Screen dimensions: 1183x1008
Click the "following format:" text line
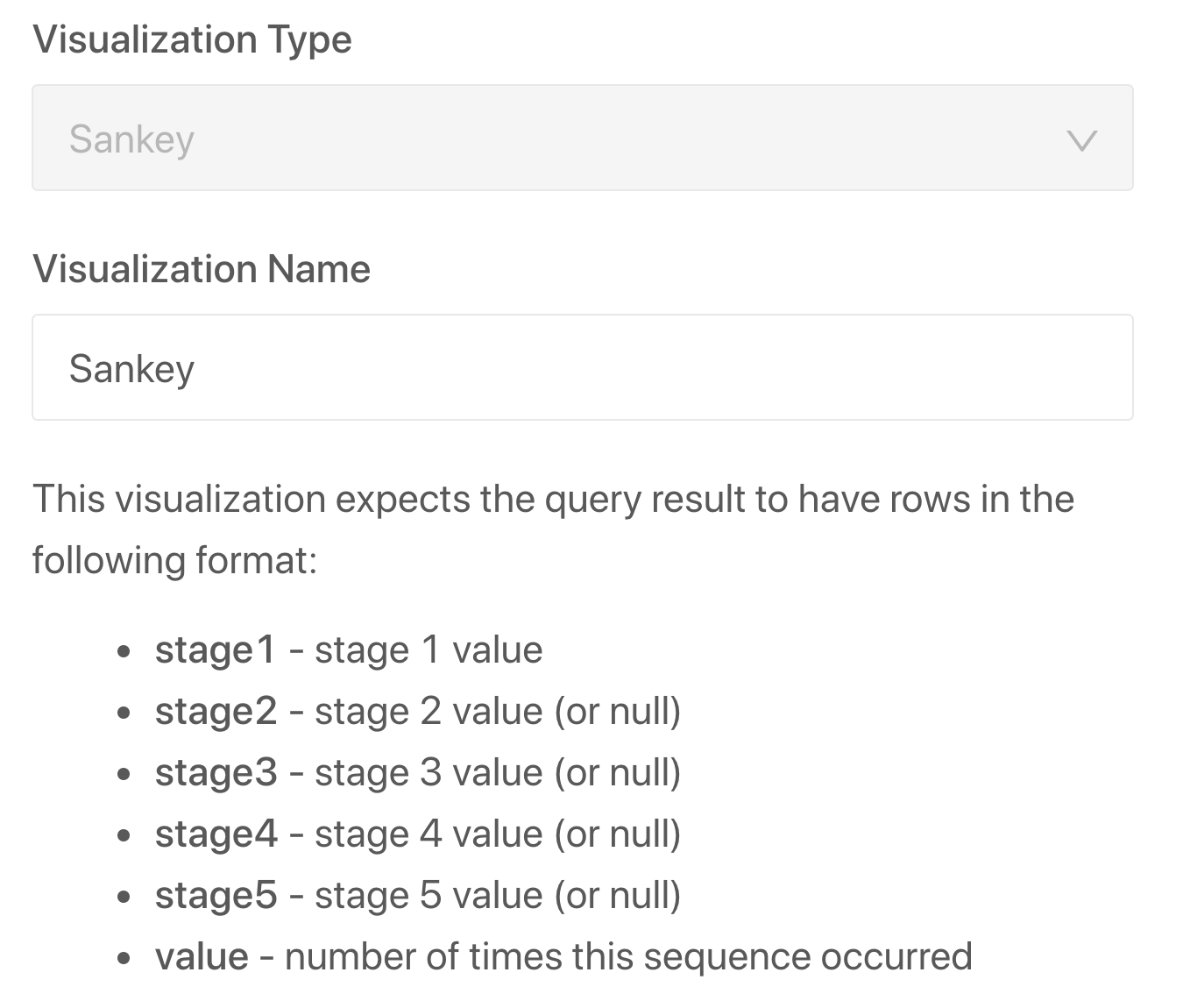point(174,560)
